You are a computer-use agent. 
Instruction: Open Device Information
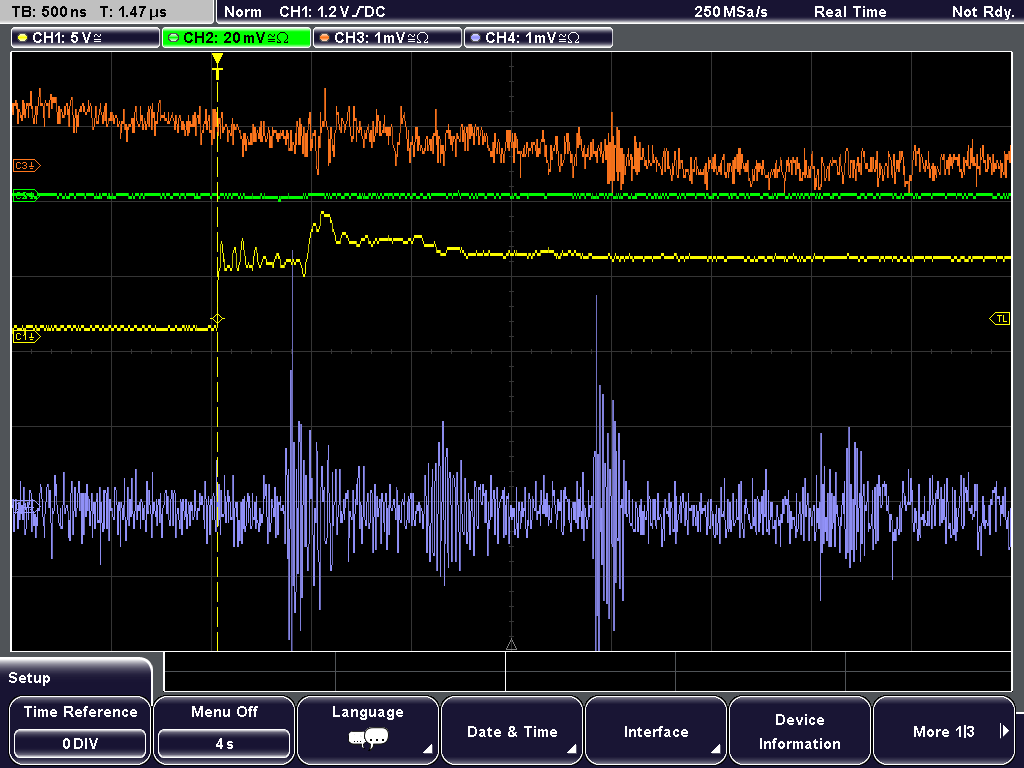click(x=799, y=730)
